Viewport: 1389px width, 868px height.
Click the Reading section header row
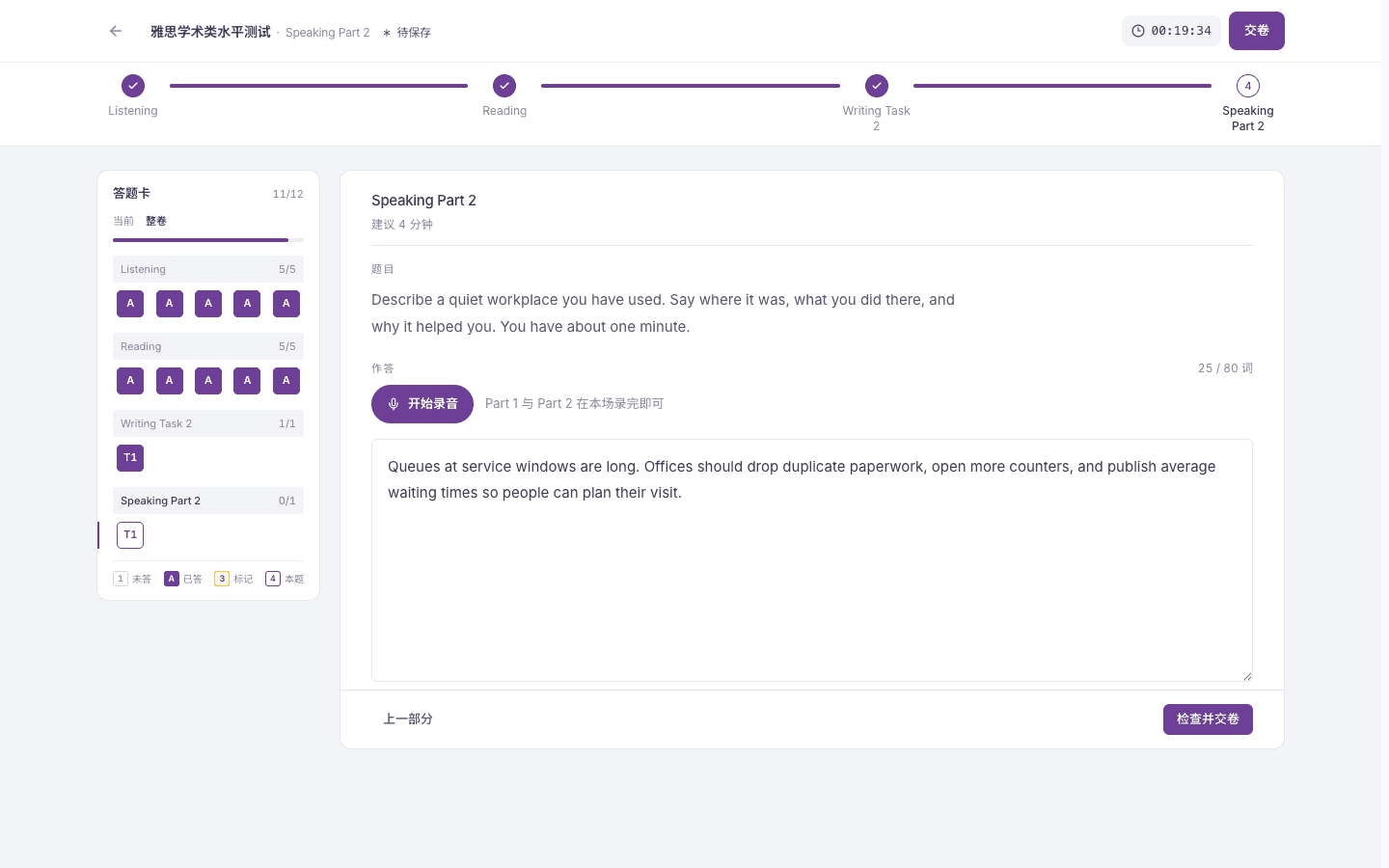click(x=208, y=346)
